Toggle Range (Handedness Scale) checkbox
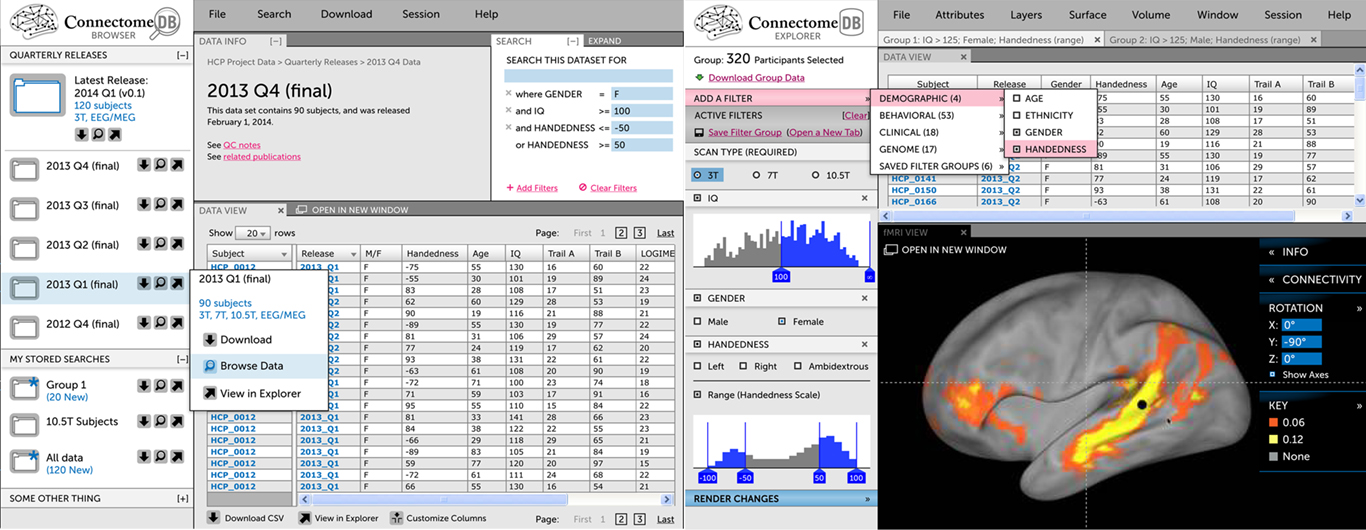This screenshot has height=530, width=1366. (x=698, y=395)
